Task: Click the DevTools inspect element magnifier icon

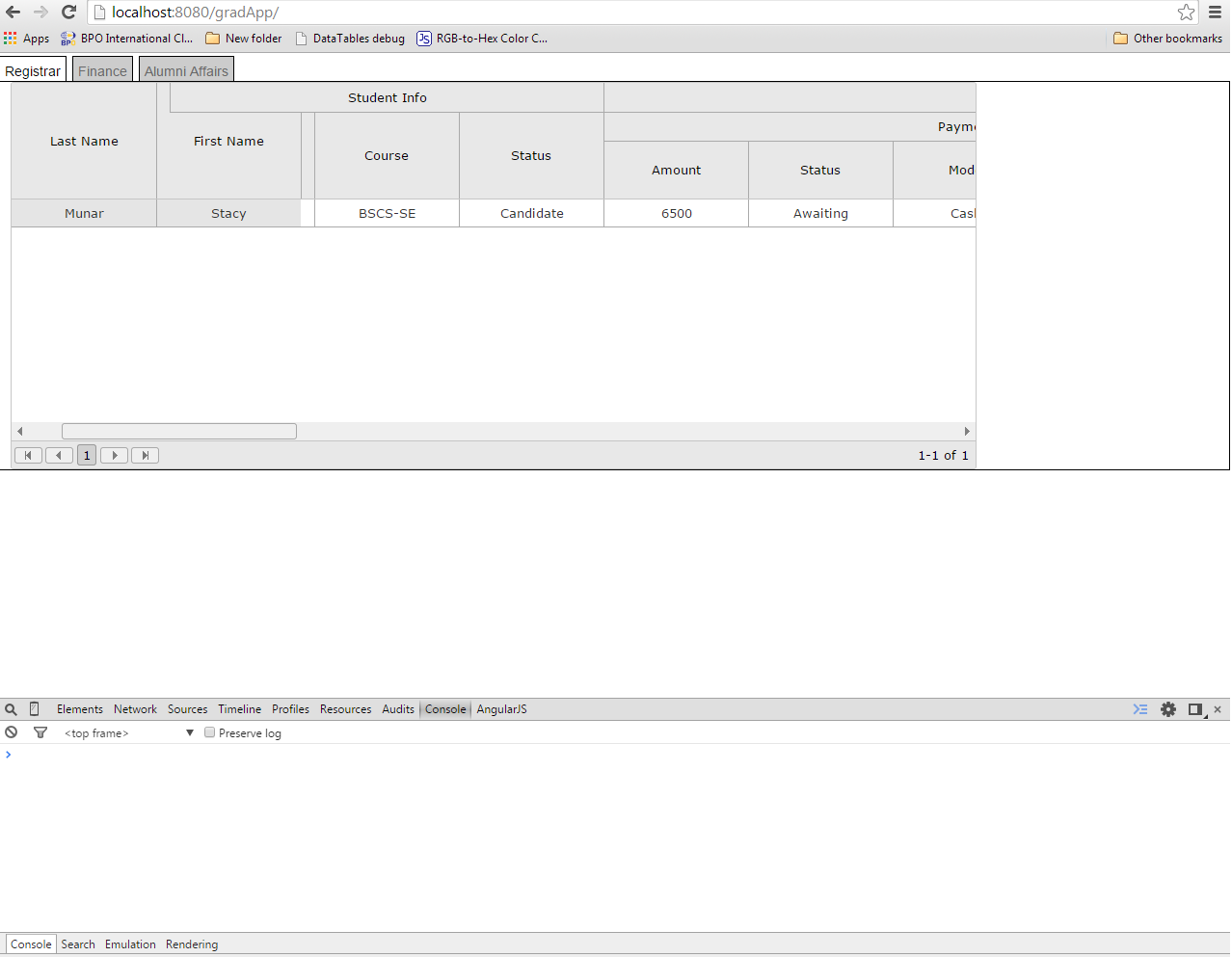Action: click(12, 709)
